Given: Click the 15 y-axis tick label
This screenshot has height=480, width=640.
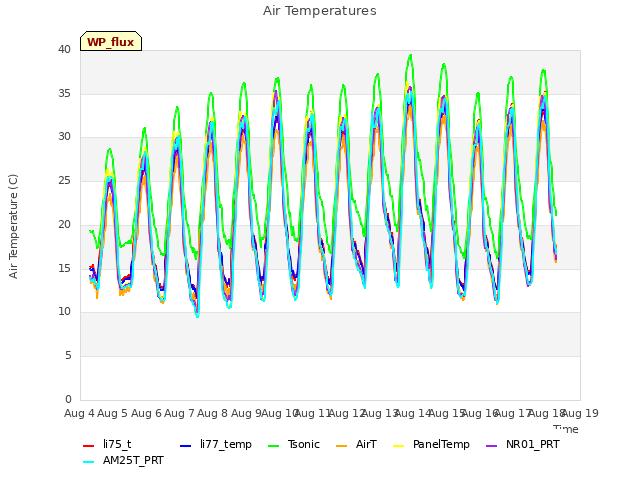Looking at the screenshot, I should pos(64,268).
